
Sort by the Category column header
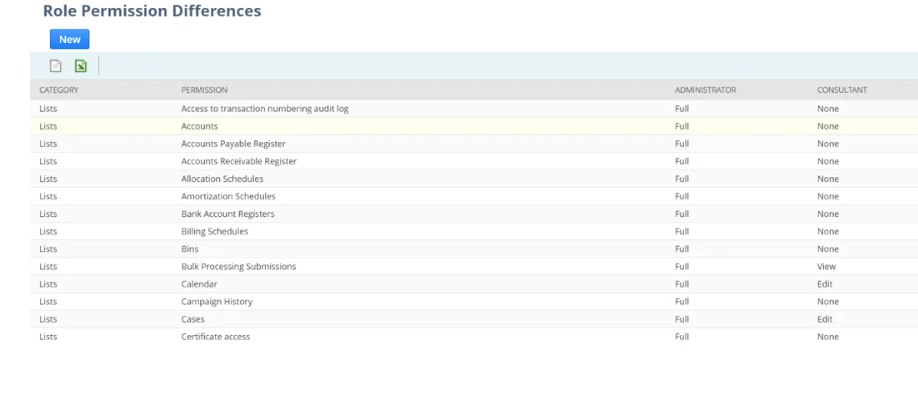point(59,90)
